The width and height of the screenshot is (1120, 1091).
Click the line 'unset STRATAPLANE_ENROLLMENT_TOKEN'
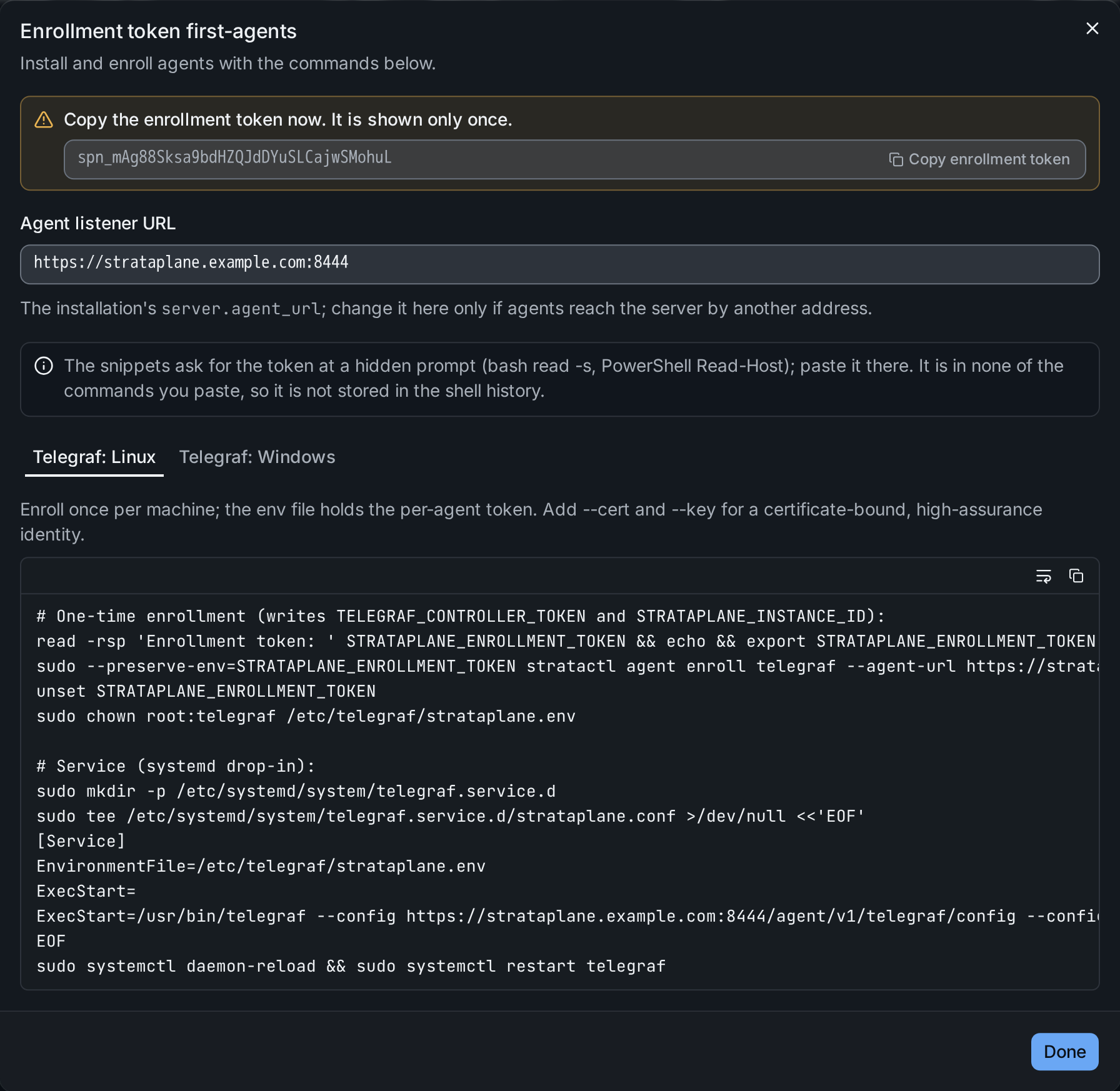coord(206,691)
